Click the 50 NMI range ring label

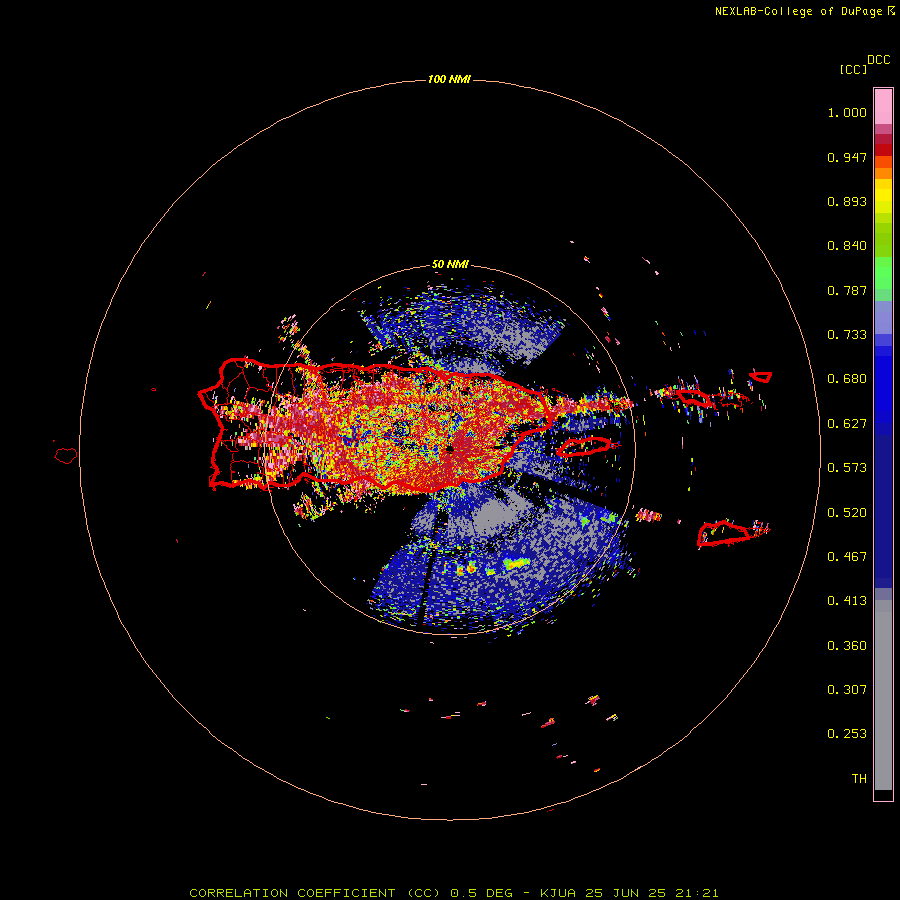[x=450, y=265]
